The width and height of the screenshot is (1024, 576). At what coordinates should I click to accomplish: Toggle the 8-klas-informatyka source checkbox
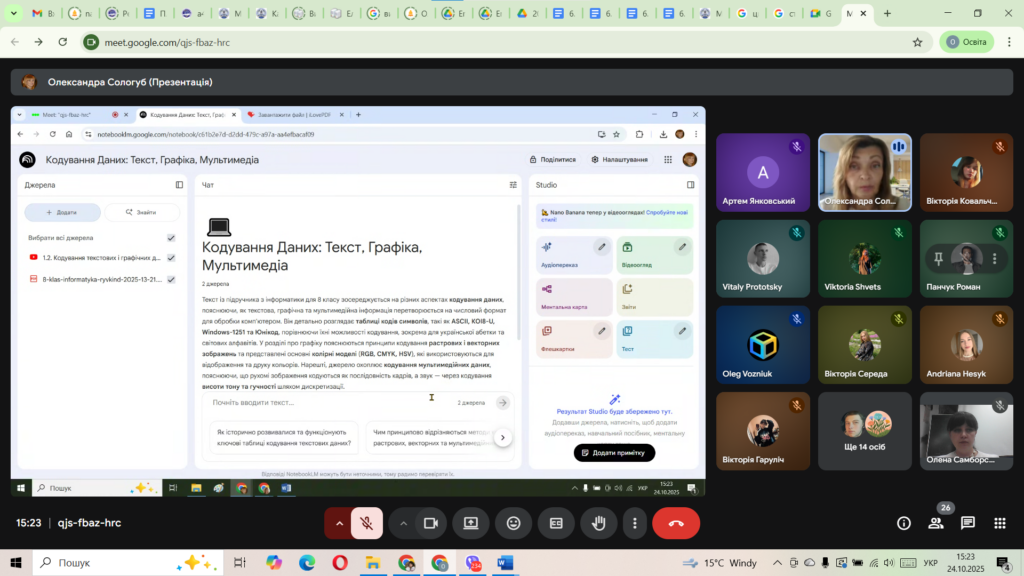pyautogui.click(x=171, y=280)
